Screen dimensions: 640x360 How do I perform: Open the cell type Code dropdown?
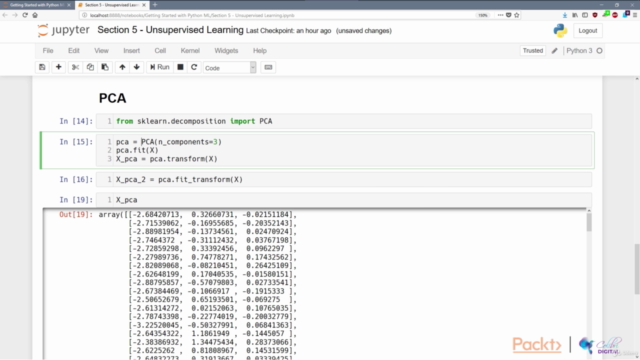pos(230,68)
